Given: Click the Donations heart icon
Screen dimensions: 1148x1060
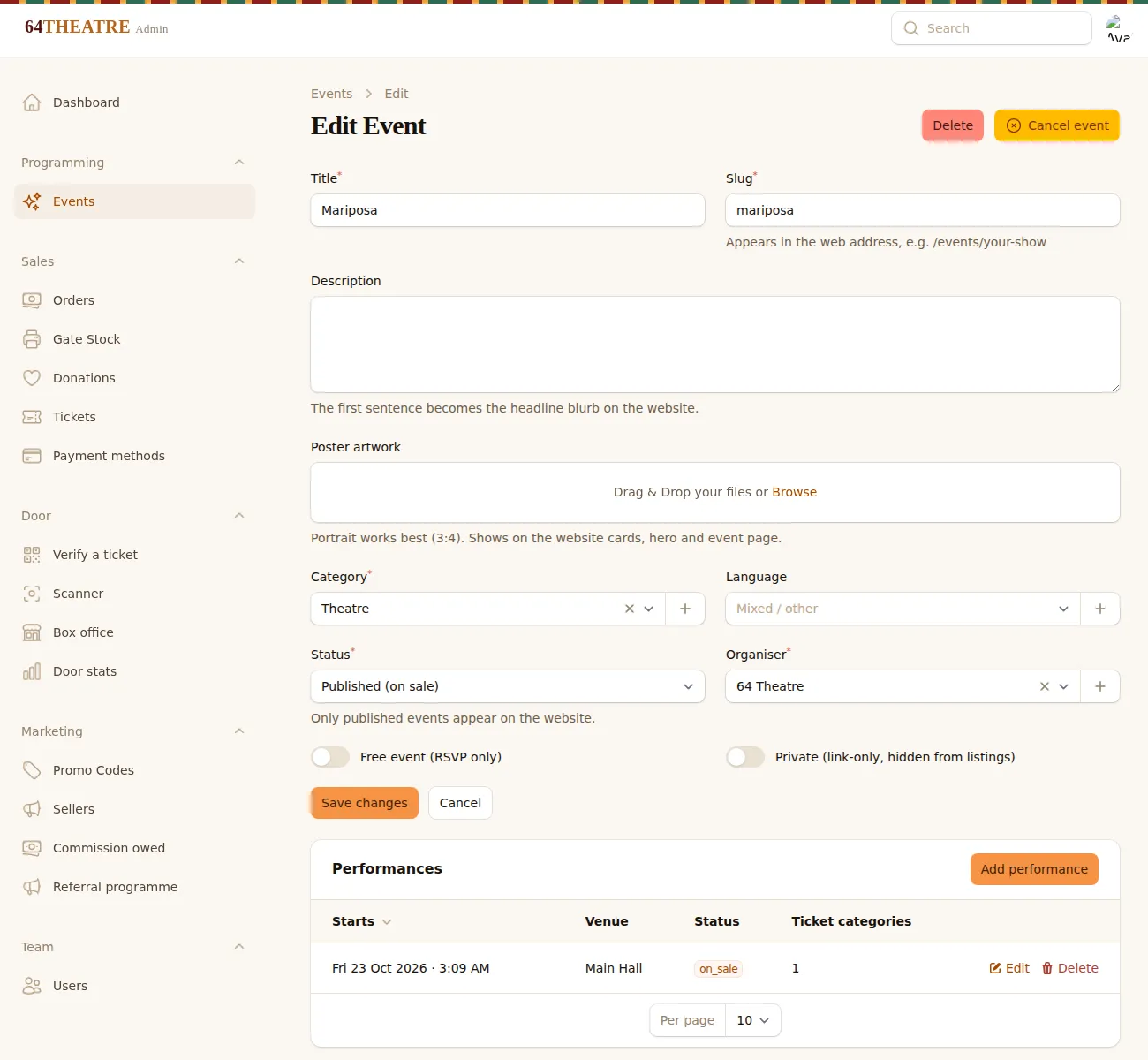Looking at the screenshot, I should [x=32, y=378].
